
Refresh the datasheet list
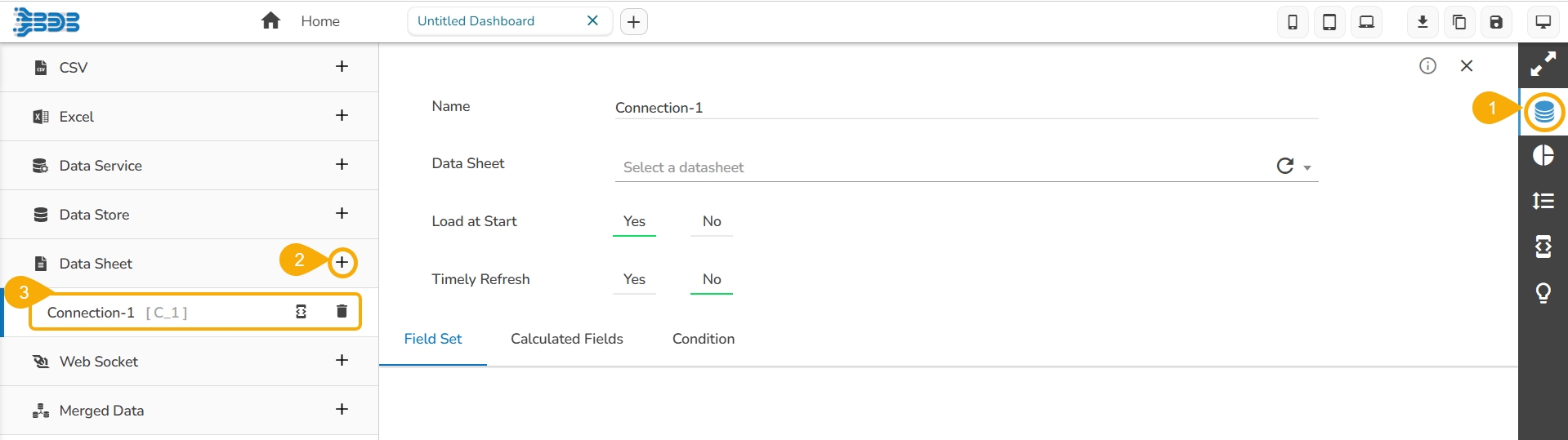(x=1284, y=166)
